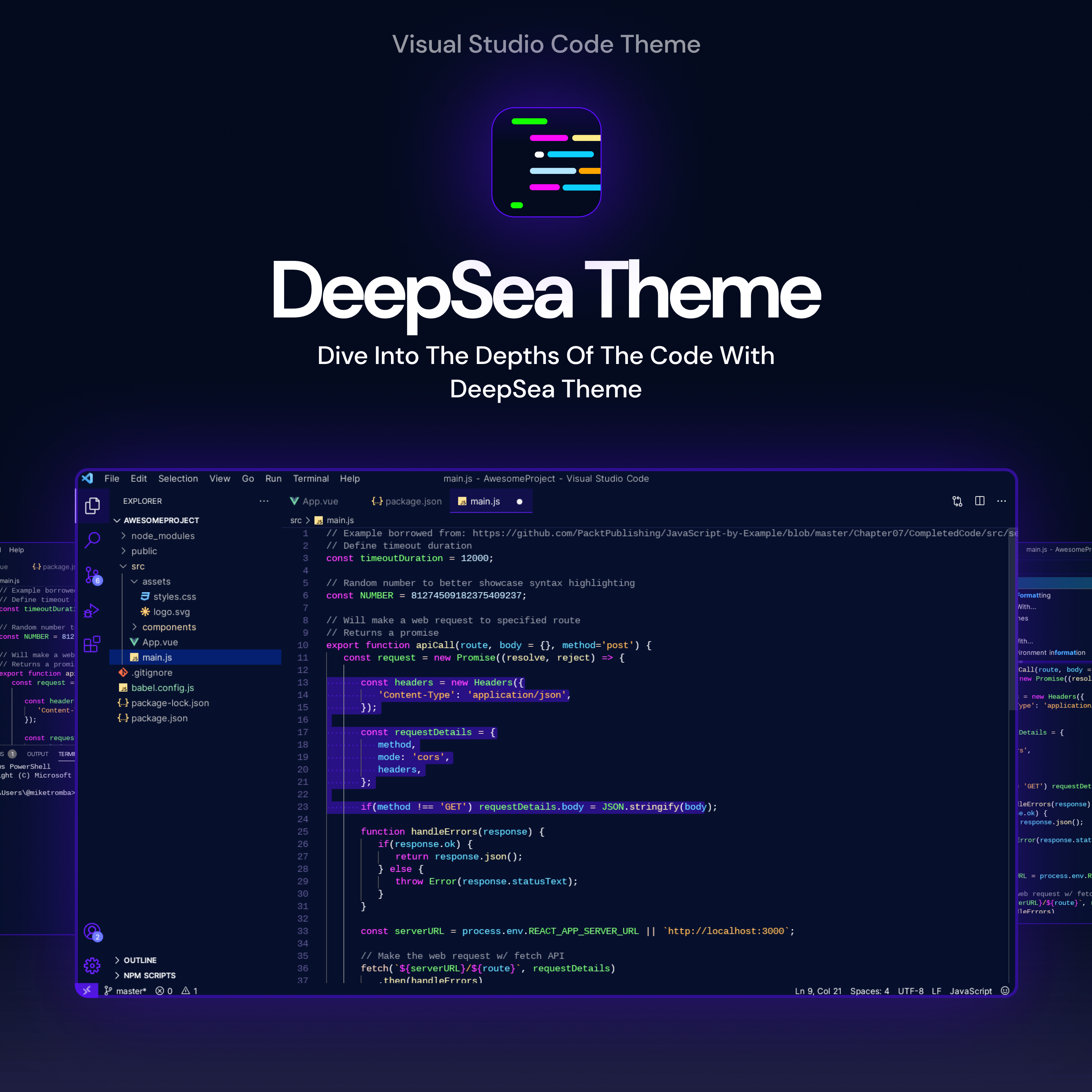The image size is (1092, 1092).
Task: Open the Run menu
Action: pos(274,478)
